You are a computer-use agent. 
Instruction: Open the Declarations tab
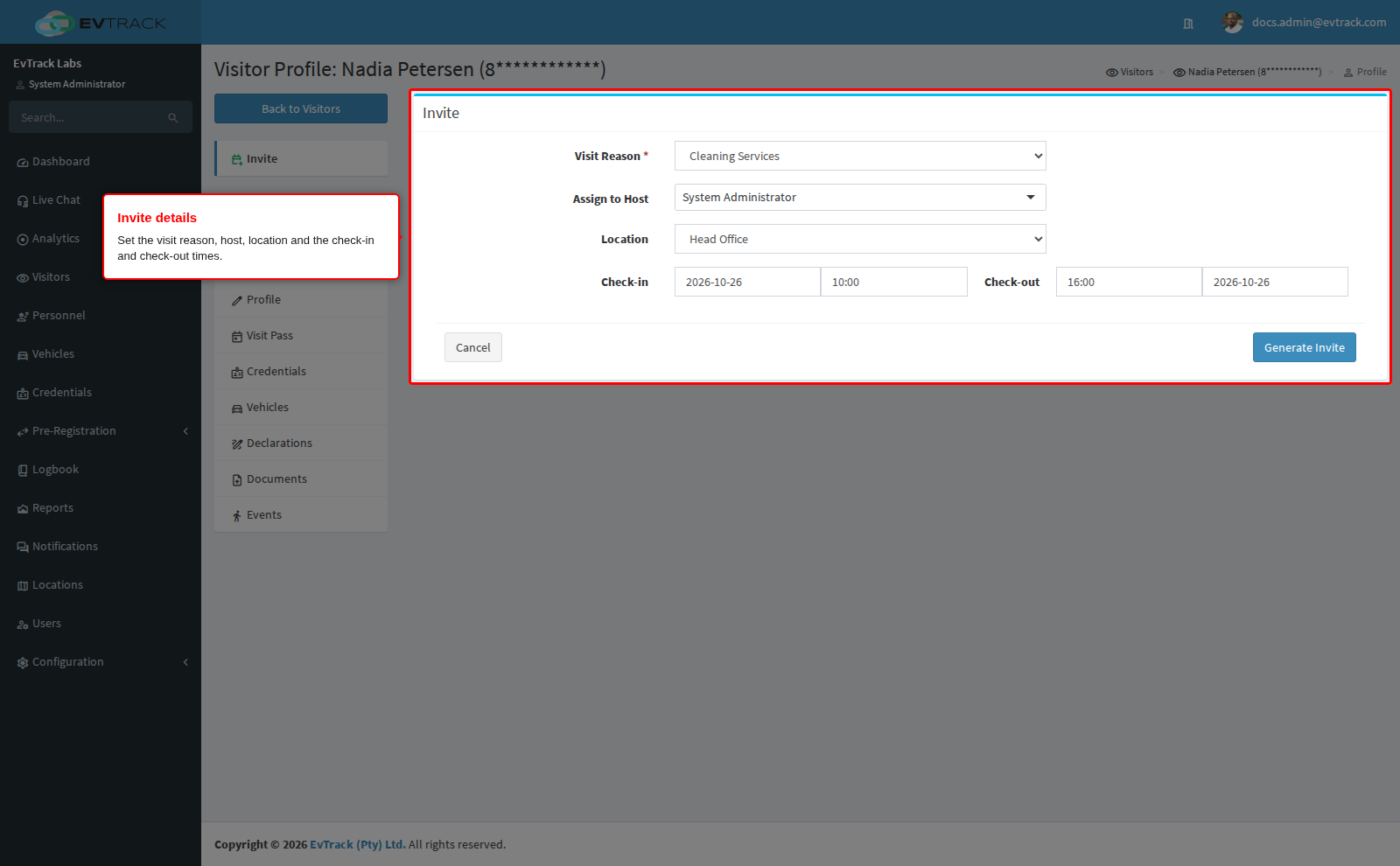[301, 443]
